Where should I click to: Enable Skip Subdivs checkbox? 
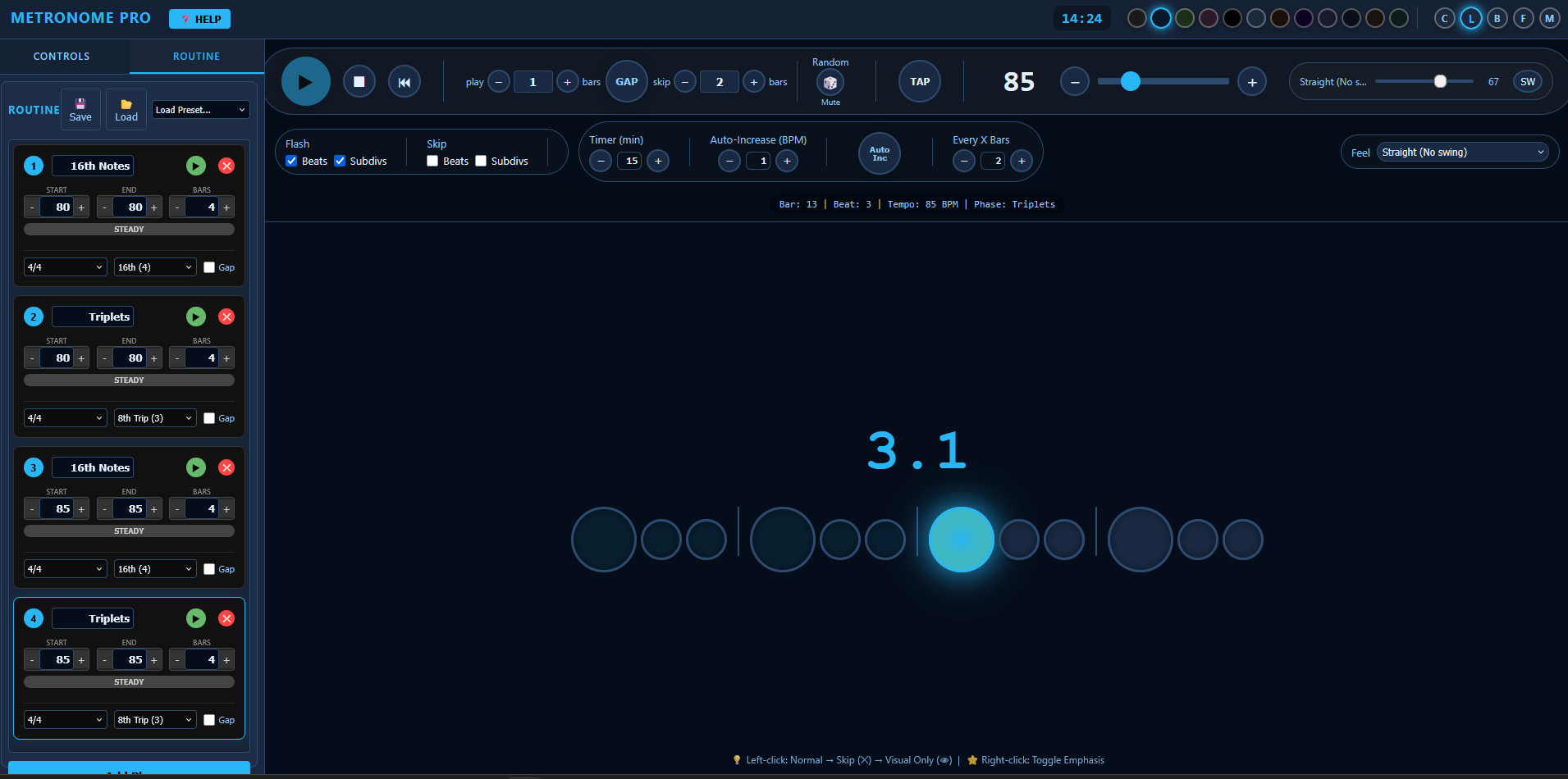pos(481,161)
